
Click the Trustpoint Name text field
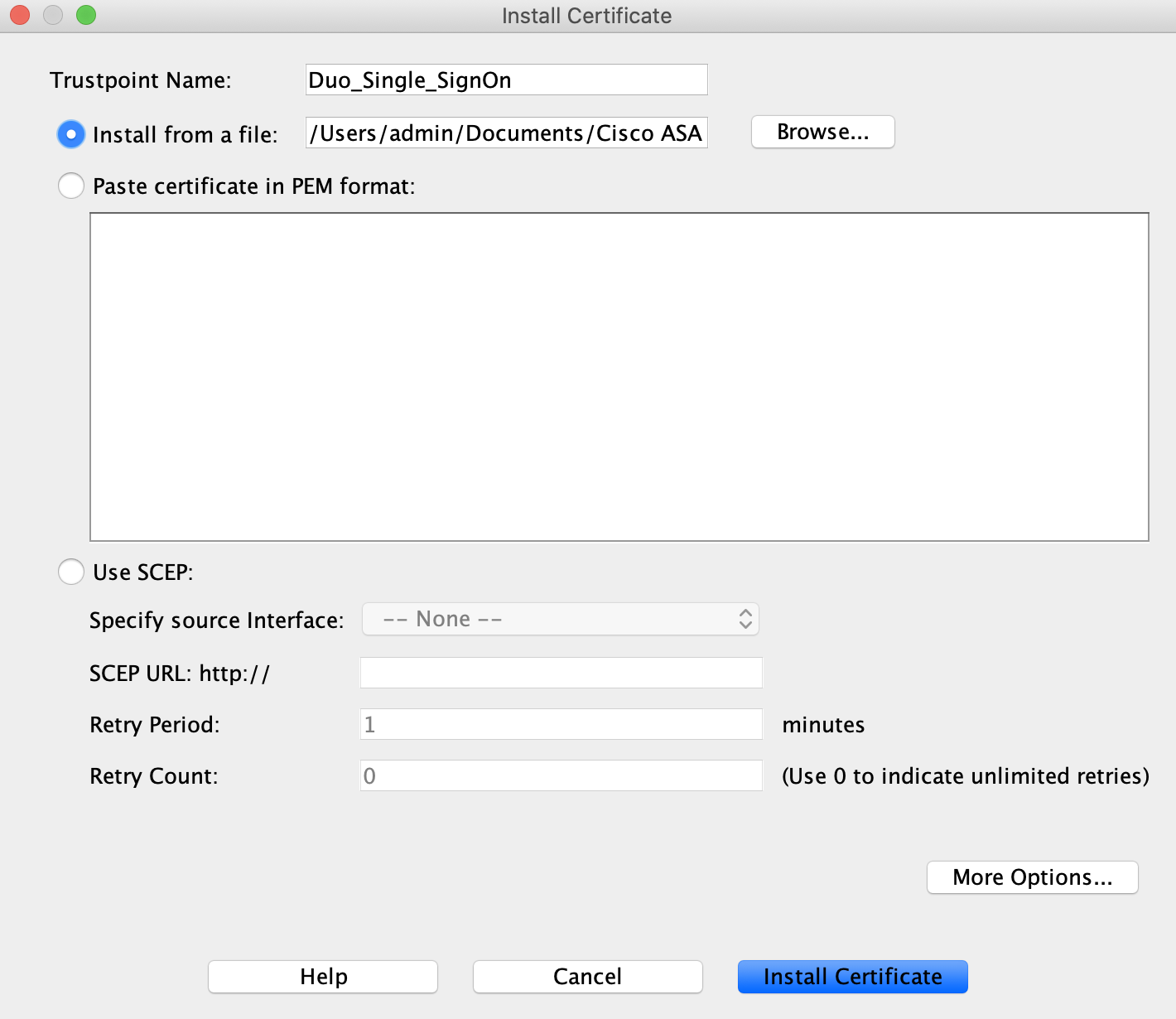click(x=505, y=80)
